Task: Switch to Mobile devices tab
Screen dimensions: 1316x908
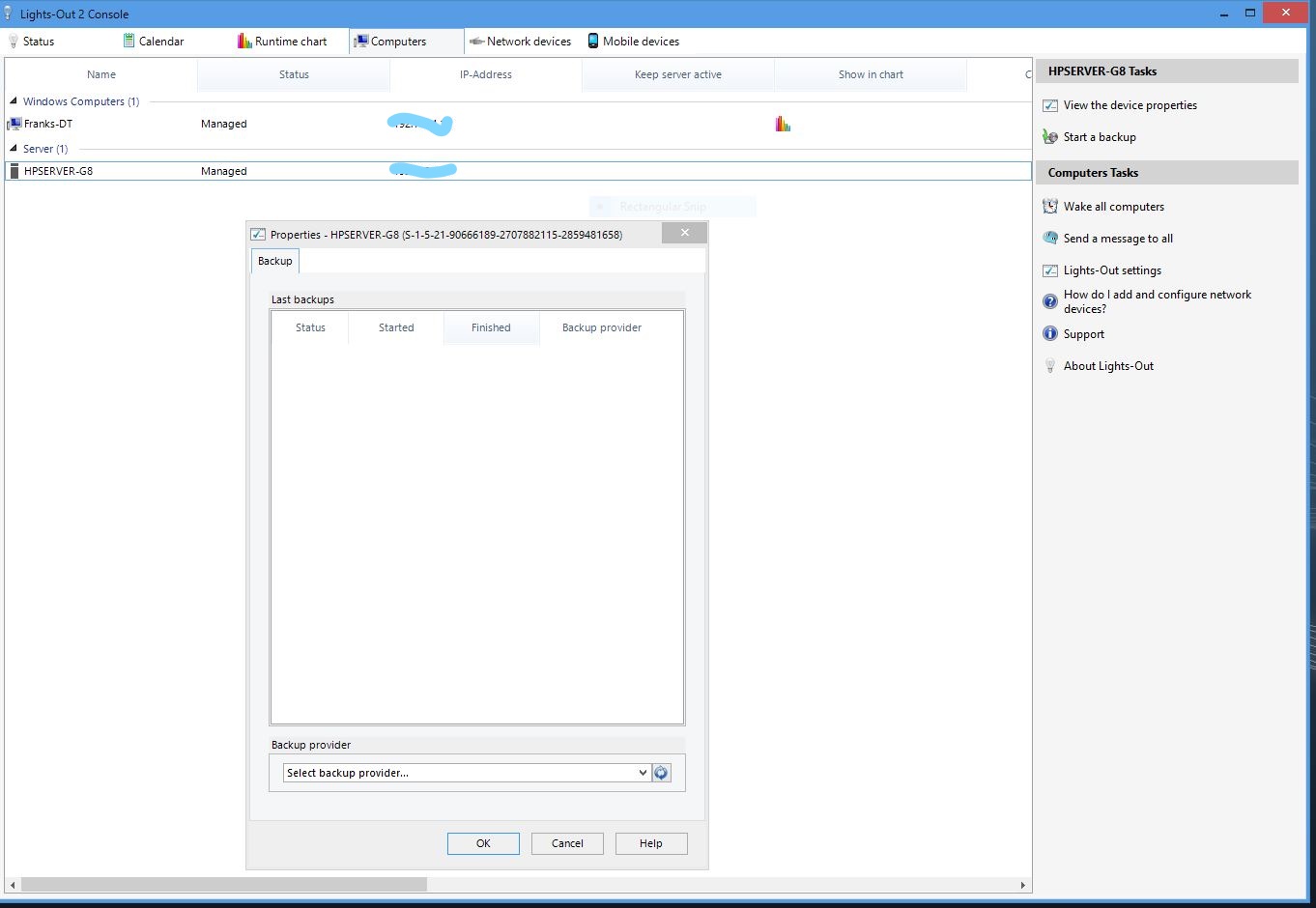Action: [634, 42]
